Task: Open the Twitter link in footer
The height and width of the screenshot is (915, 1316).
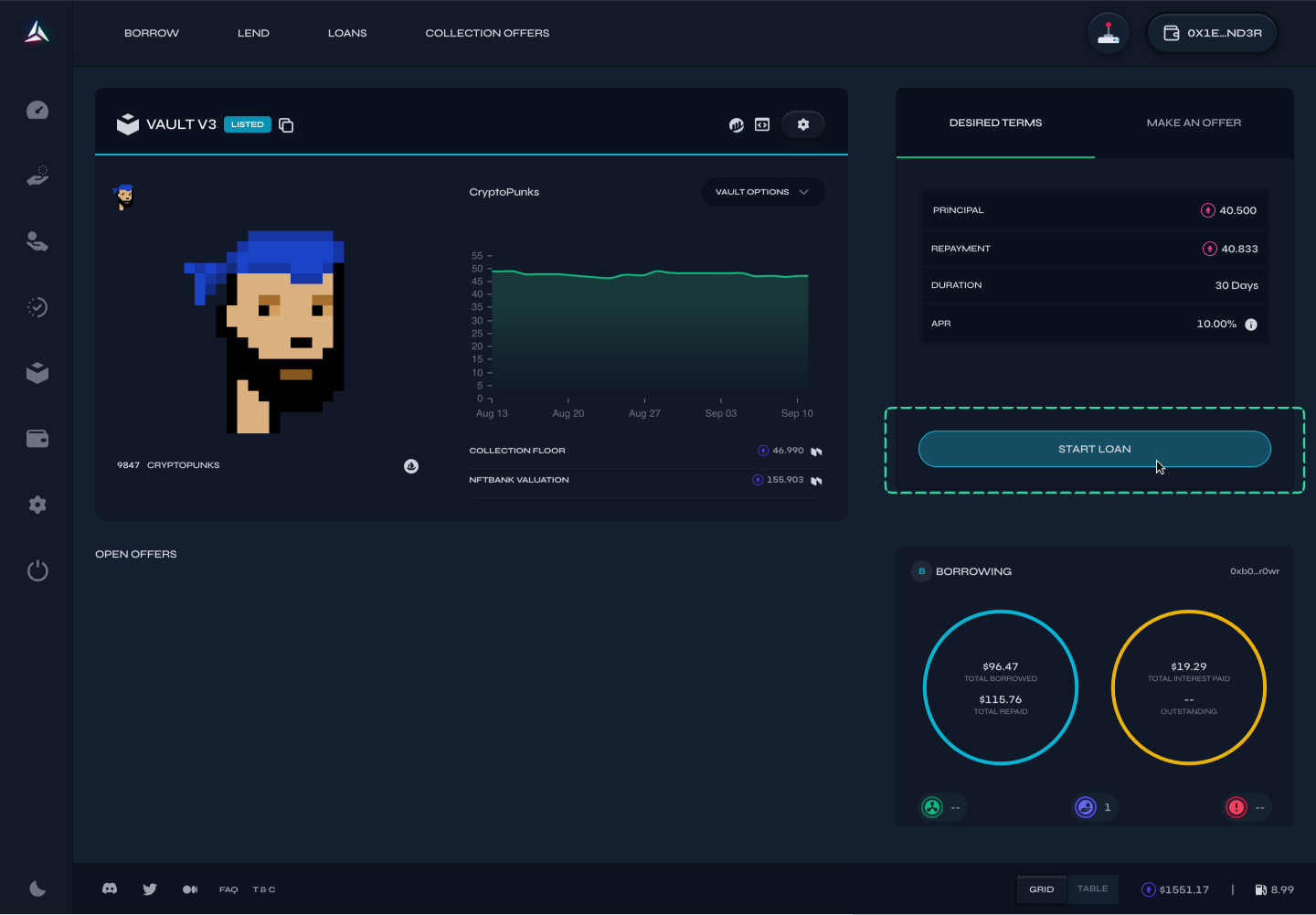Action: click(x=150, y=888)
